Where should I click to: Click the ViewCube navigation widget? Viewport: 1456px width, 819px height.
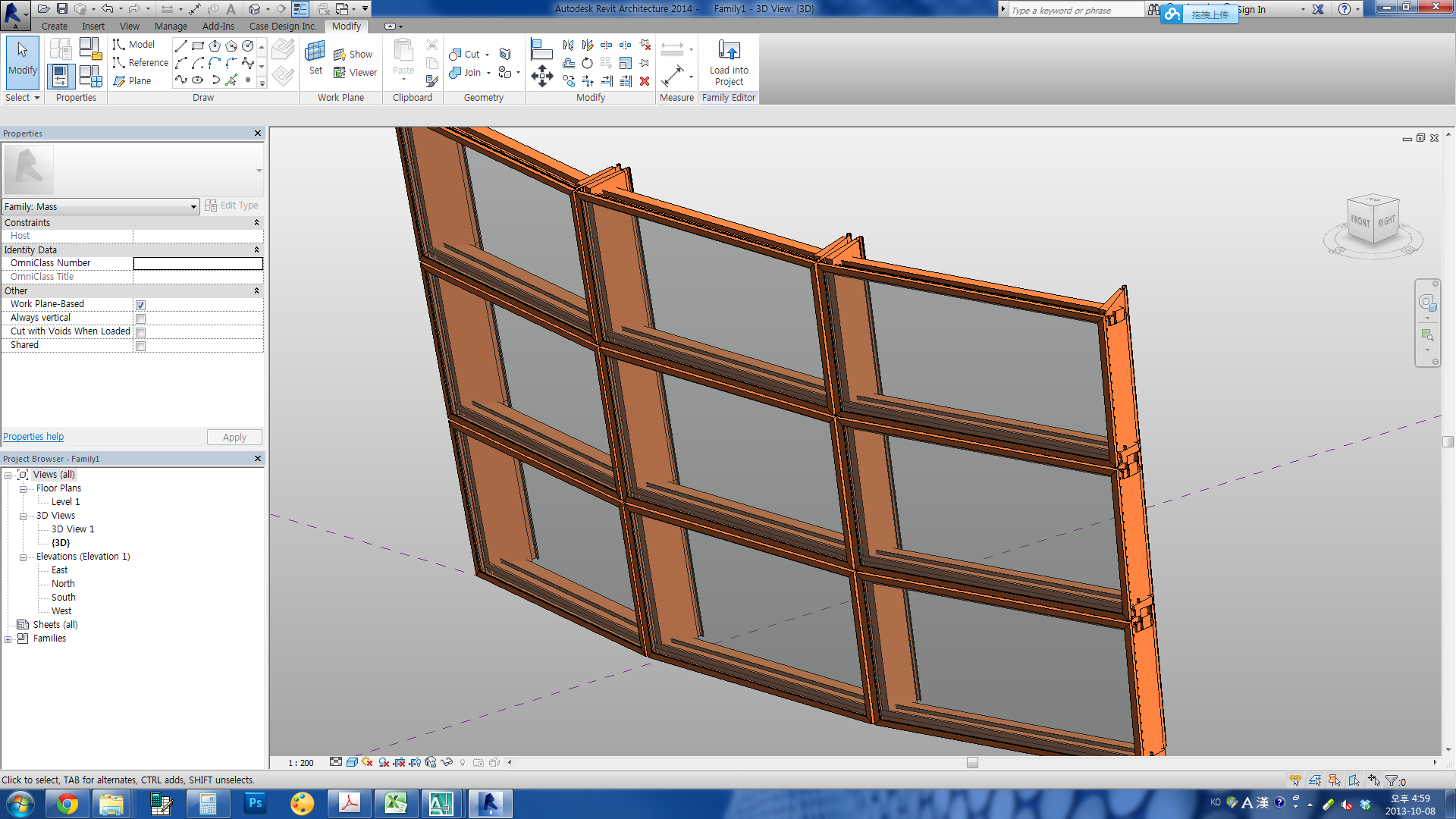coord(1373,221)
